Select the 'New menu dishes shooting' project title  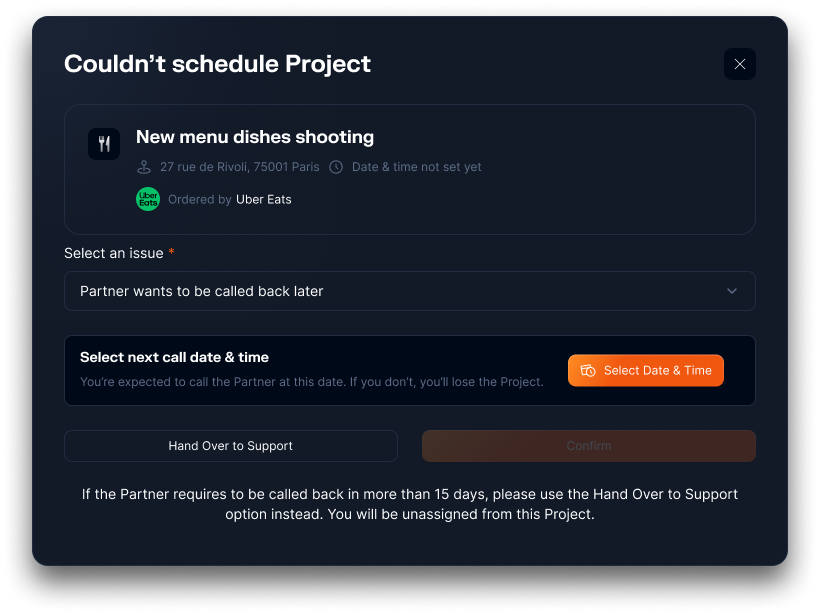[255, 137]
